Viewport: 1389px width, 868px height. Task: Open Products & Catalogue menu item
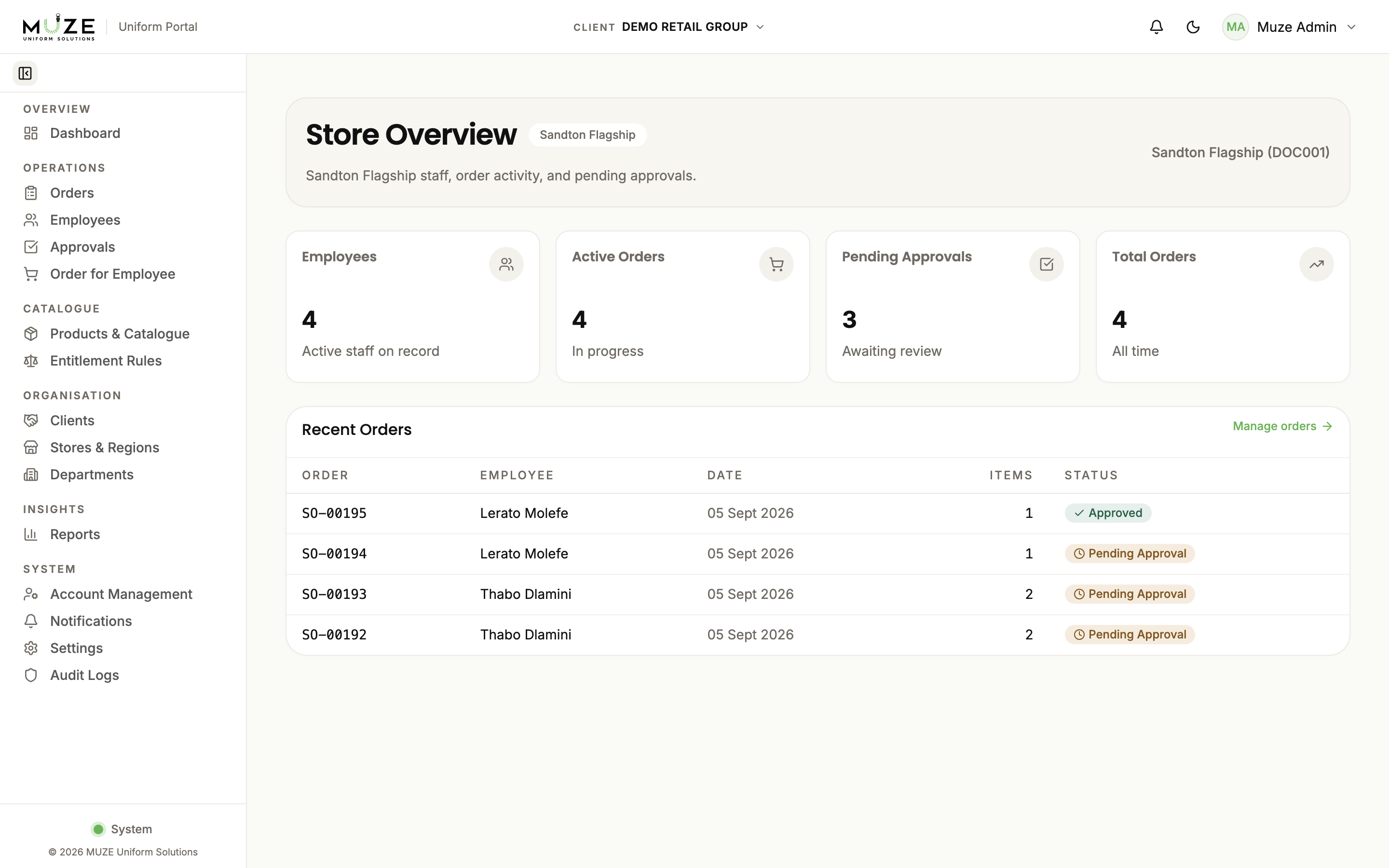click(120, 334)
